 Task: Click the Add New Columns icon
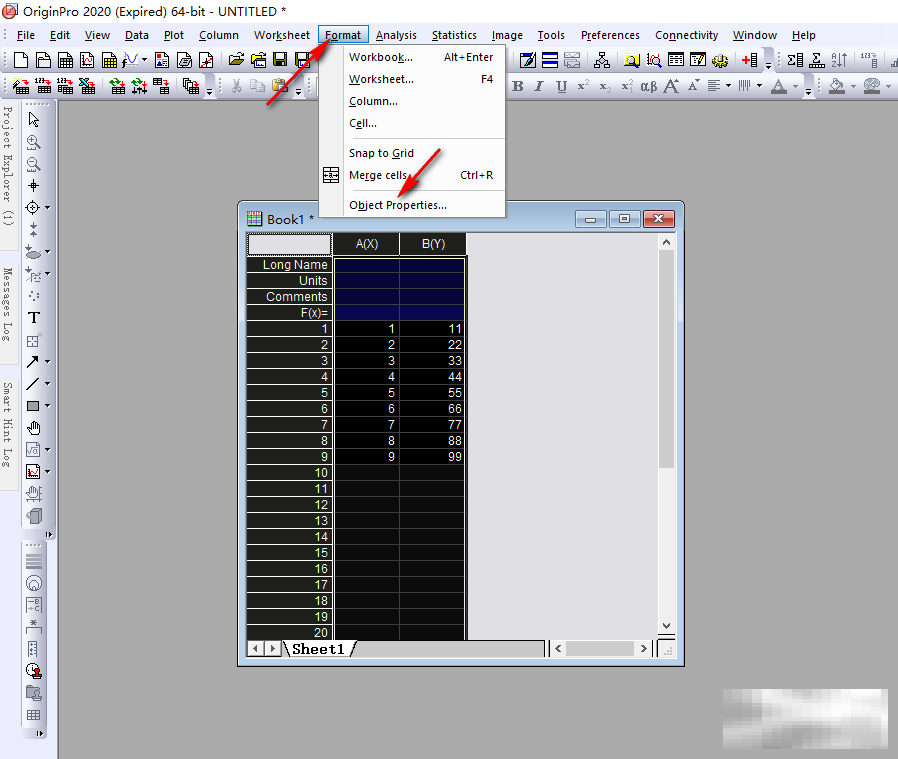(x=749, y=60)
